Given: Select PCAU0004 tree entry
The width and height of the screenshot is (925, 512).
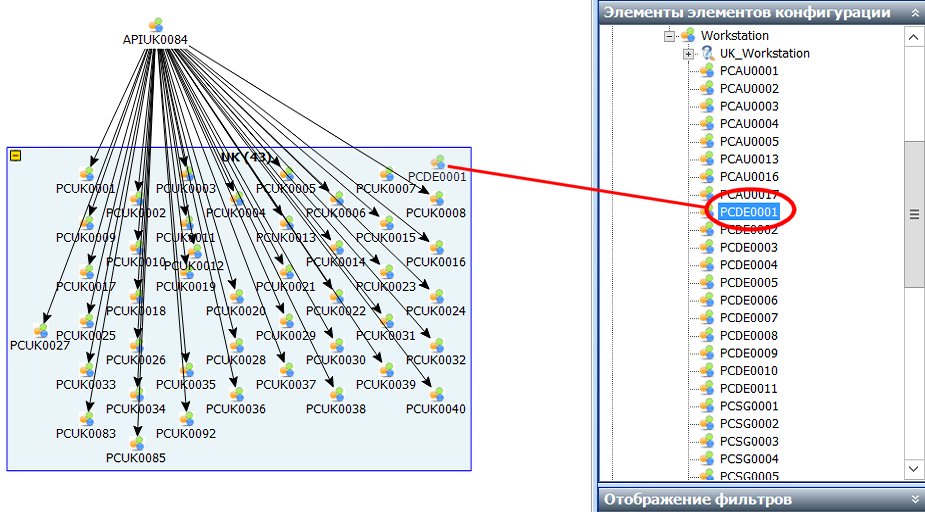Looking at the screenshot, I should coord(749,124).
